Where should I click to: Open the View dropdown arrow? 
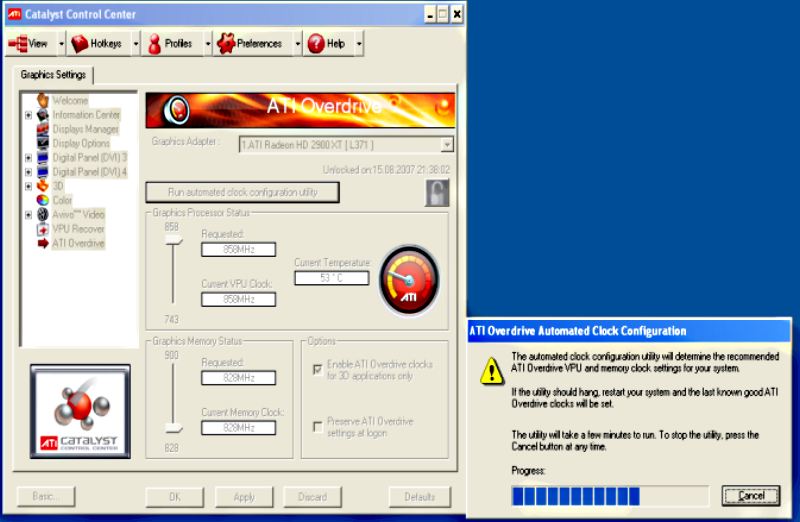point(61,44)
